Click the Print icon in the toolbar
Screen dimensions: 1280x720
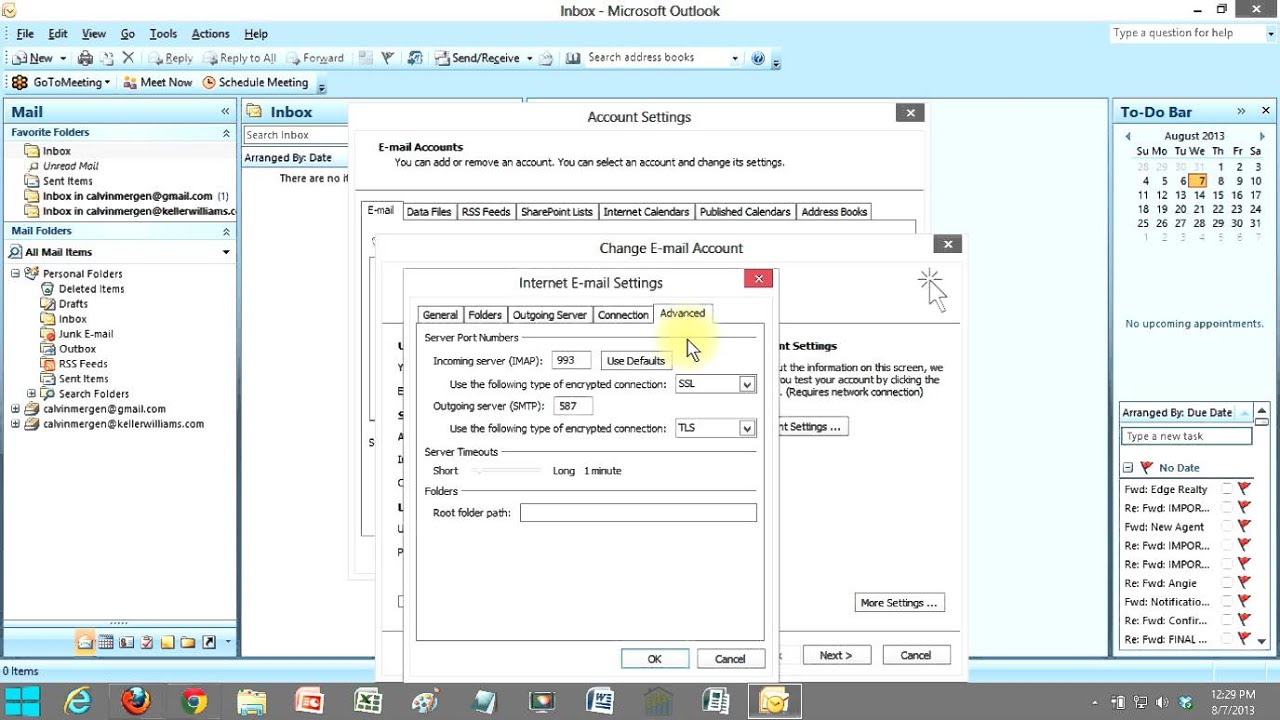pyautogui.click(x=85, y=58)
